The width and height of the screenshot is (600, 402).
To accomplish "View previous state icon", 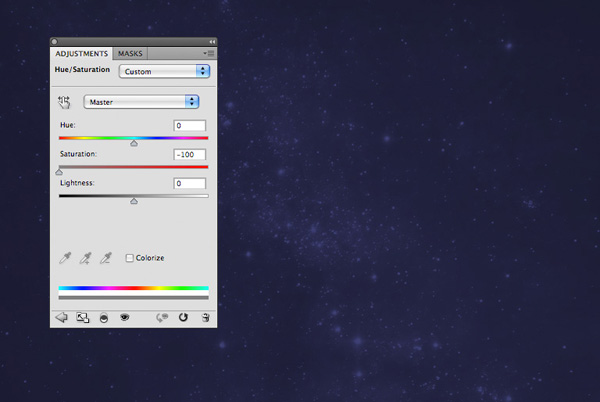I will click(x=162, y=317).
